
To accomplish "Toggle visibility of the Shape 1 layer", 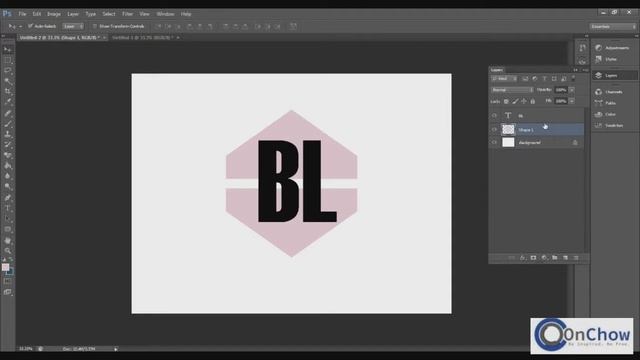I will point(494,129).
